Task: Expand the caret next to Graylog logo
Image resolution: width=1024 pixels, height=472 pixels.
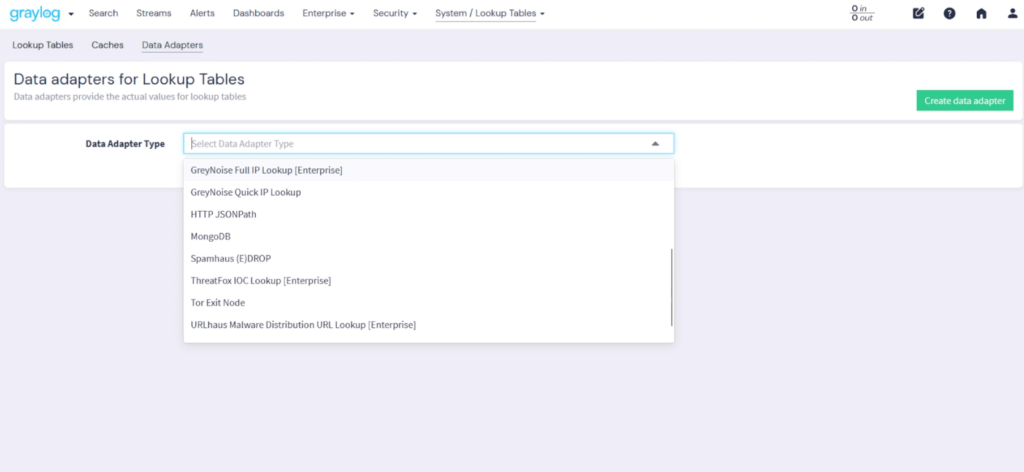Action: (71, 14)
